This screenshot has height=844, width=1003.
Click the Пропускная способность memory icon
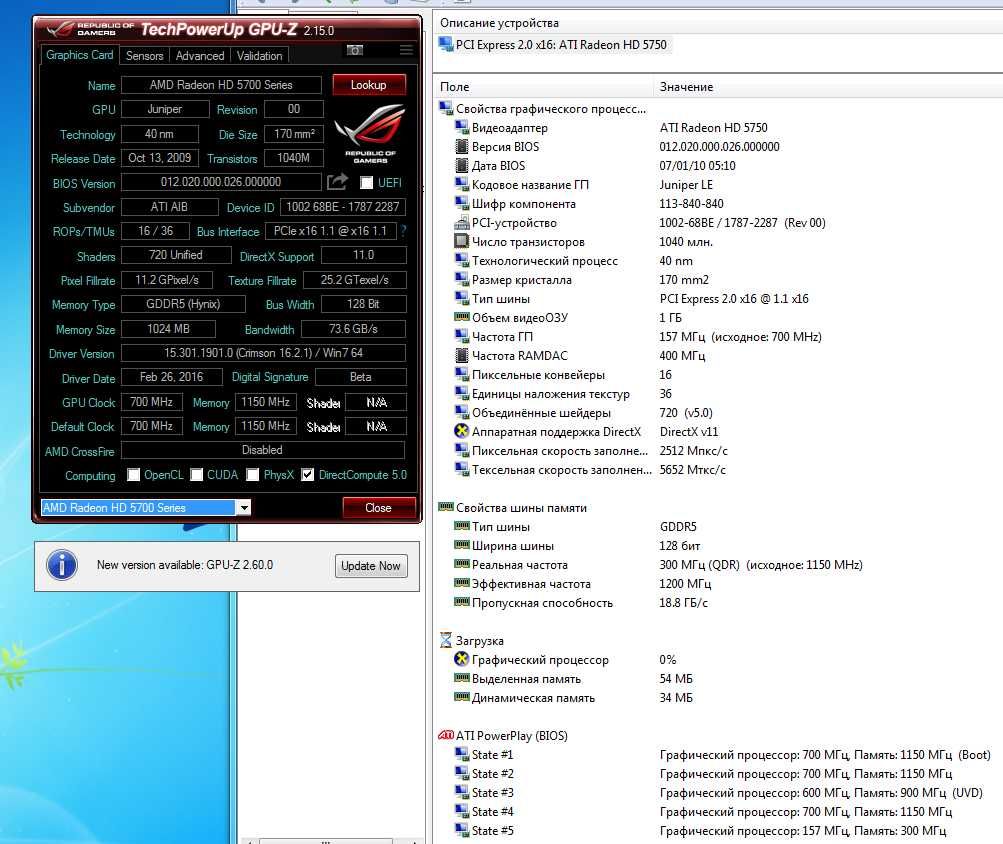461,601
